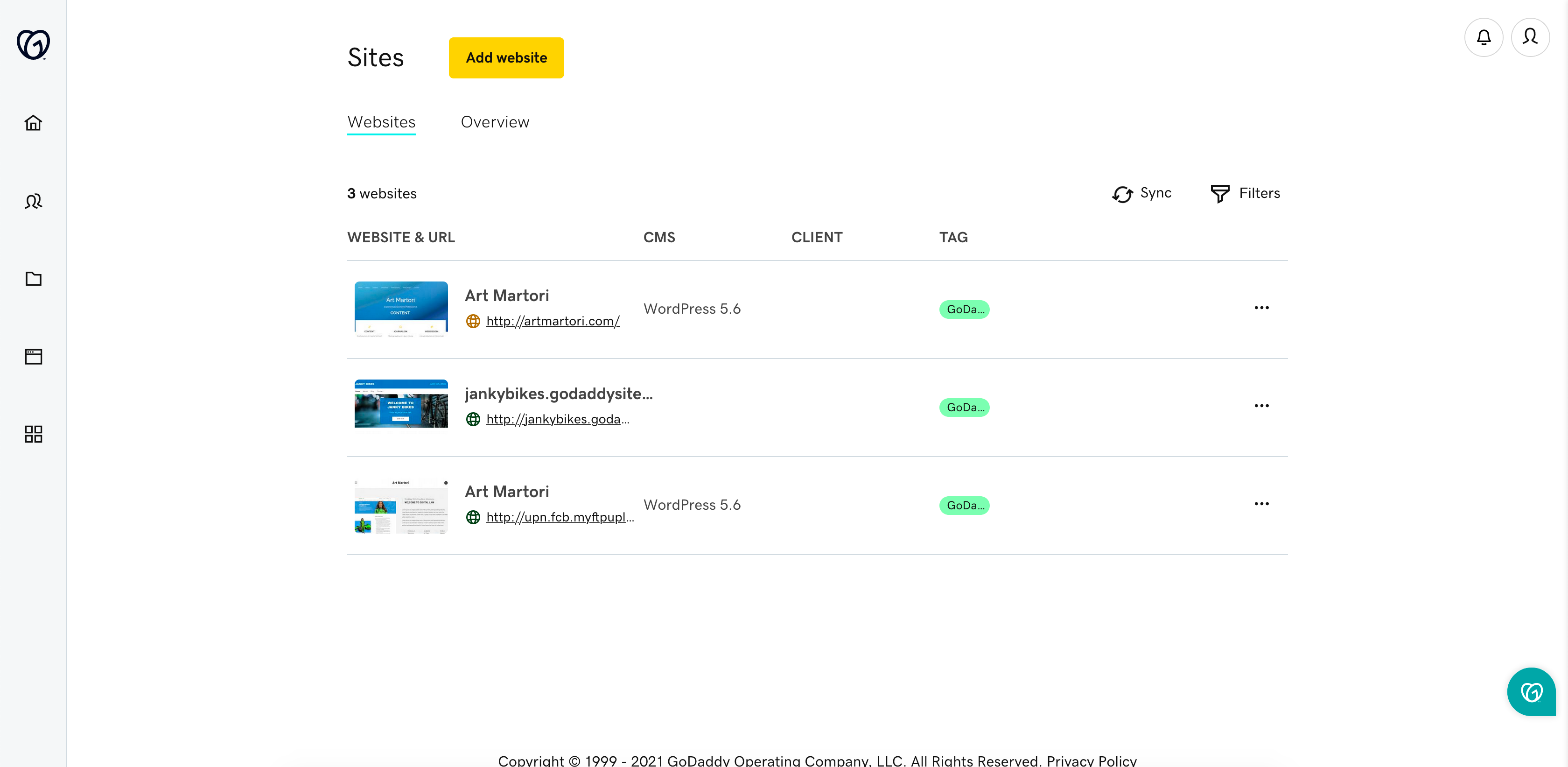
Task: Click the GoDa... tag on jankybikes entry
Action: pyautogui.click(x=964, y=407)
